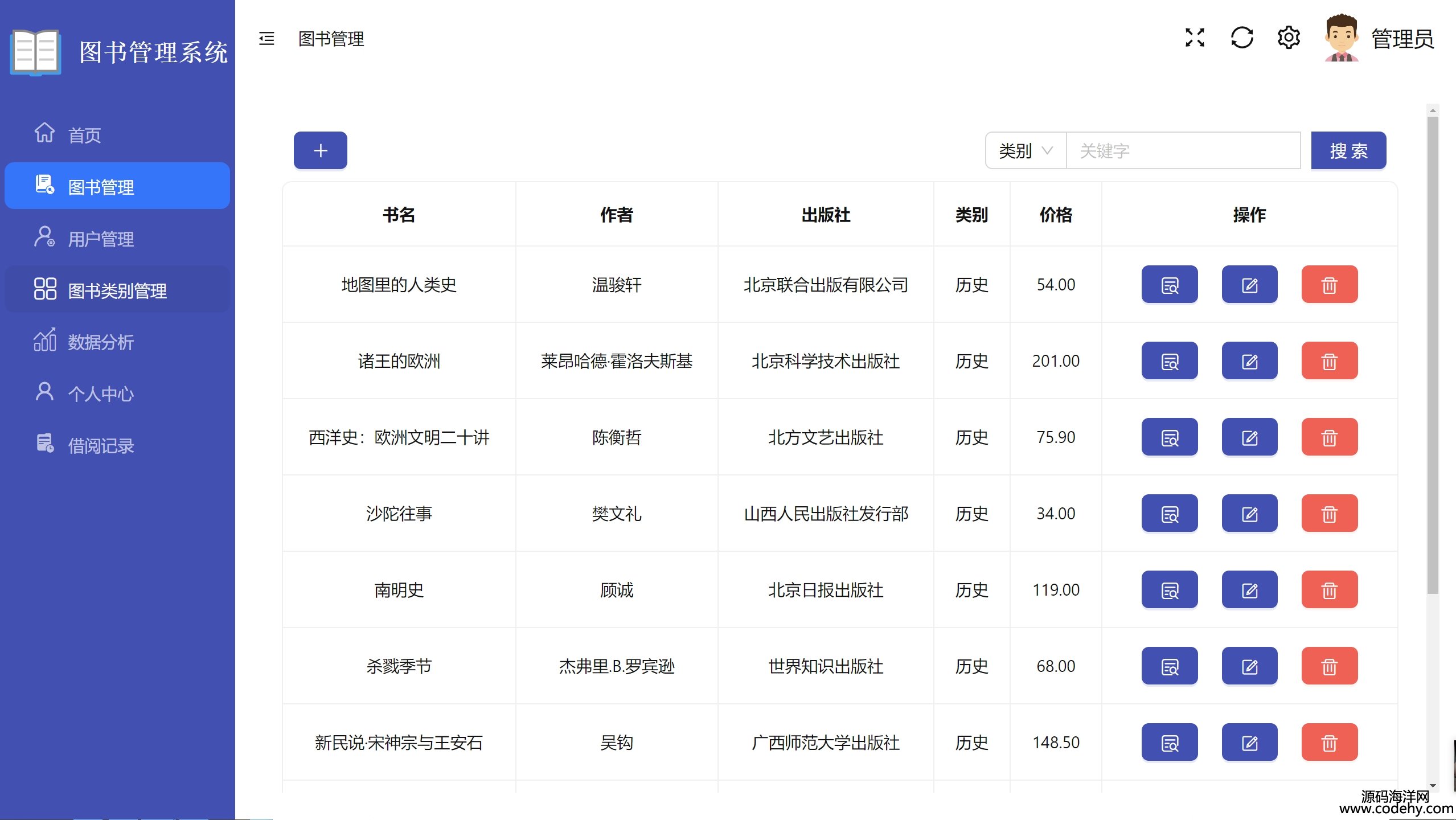This screenshot has width=1456, height=820.
Task: Click author cell 温骏轩
Action: tap(616, 284)
